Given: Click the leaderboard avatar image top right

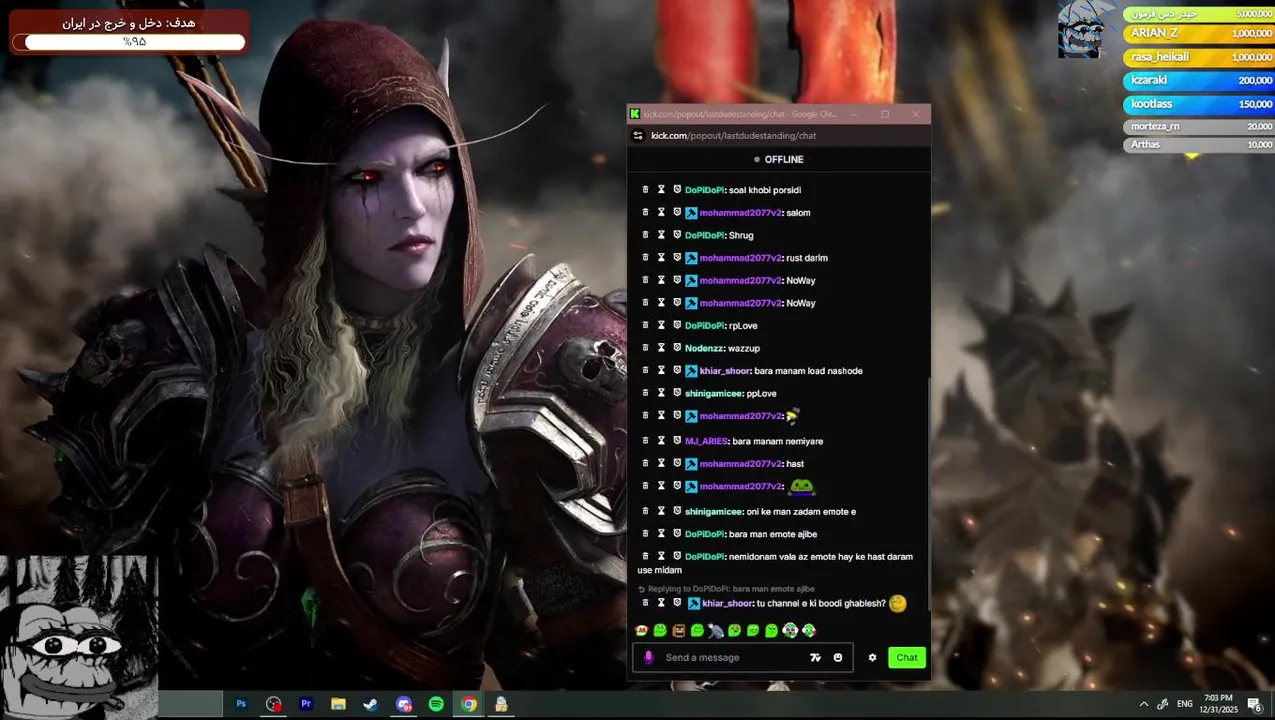Looking at the screenshot, I should pyautogui.click(x=1087, y=30).
